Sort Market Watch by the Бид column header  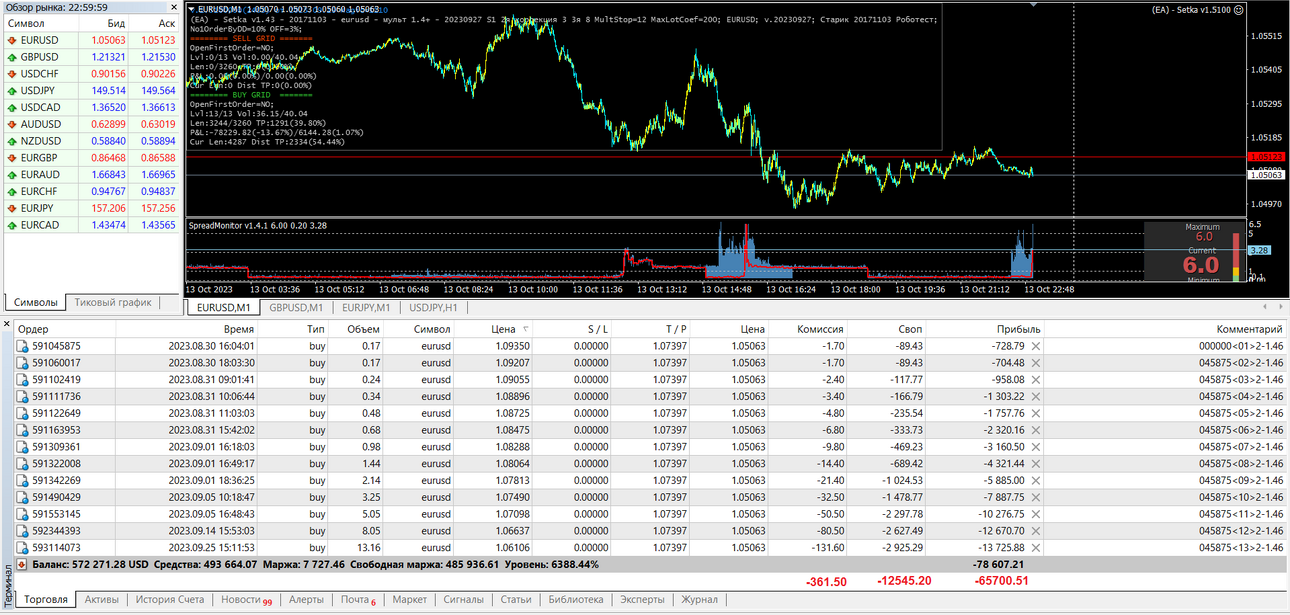[104, 22]
